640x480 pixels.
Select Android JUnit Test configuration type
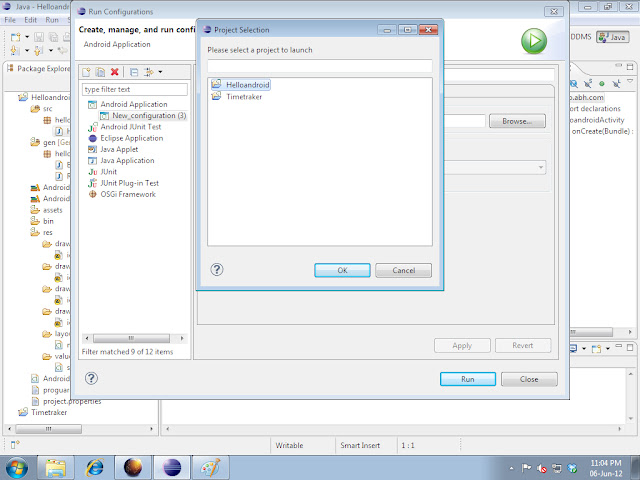tap(124, 127)
